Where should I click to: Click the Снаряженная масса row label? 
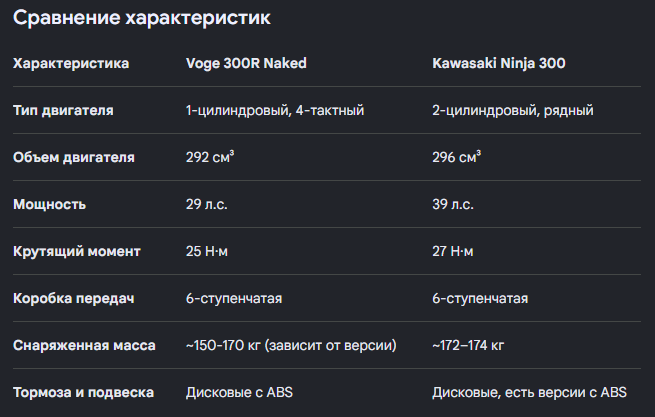[84, 346]
